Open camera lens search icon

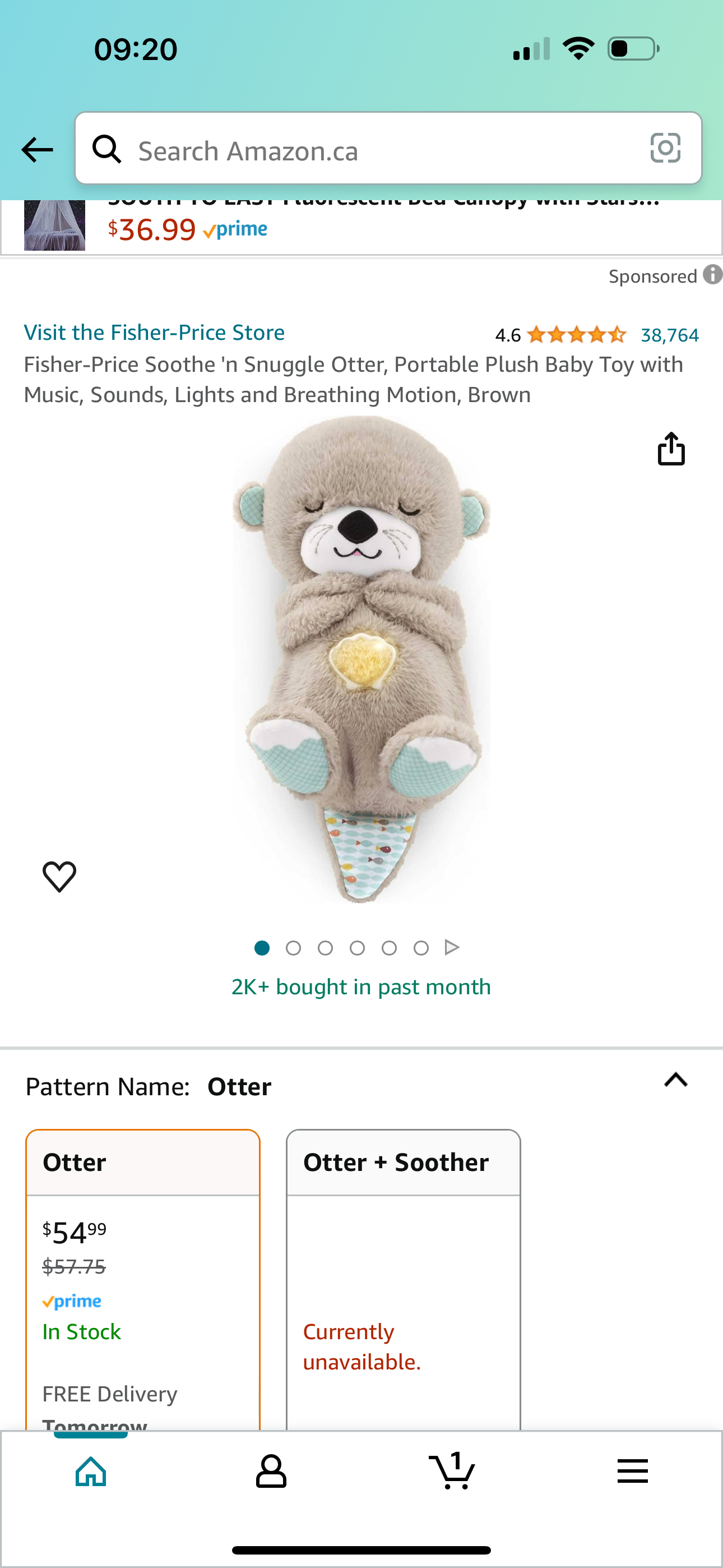(665, 148)
